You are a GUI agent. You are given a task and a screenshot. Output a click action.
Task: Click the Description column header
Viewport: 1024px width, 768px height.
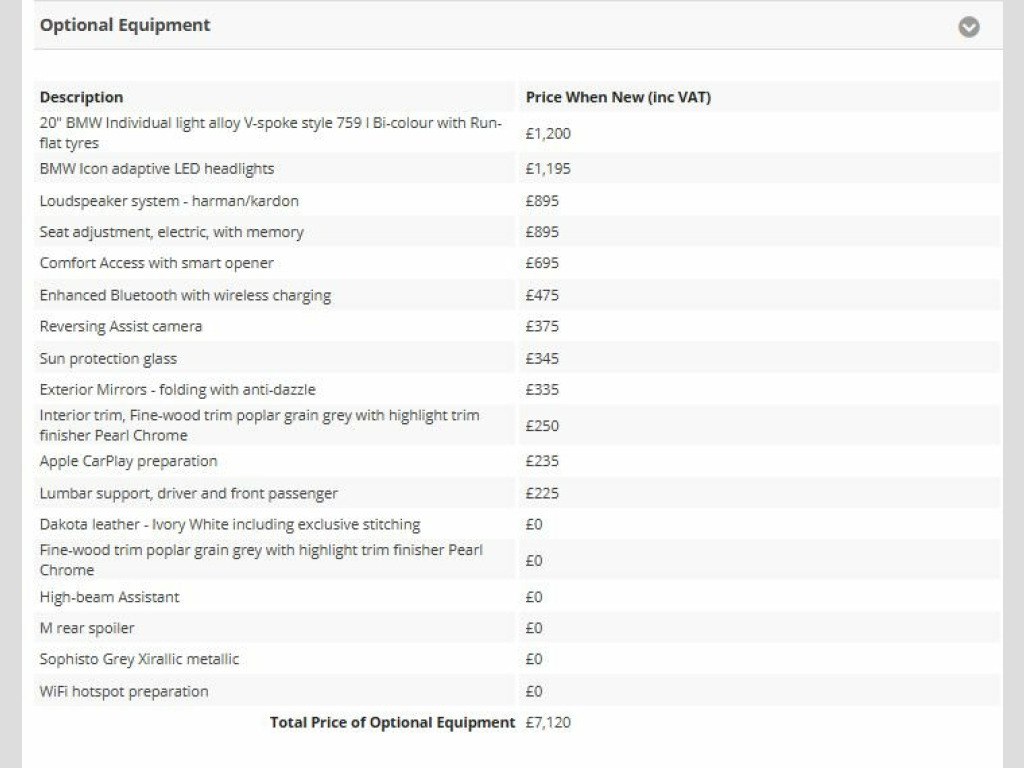point(81,97)
